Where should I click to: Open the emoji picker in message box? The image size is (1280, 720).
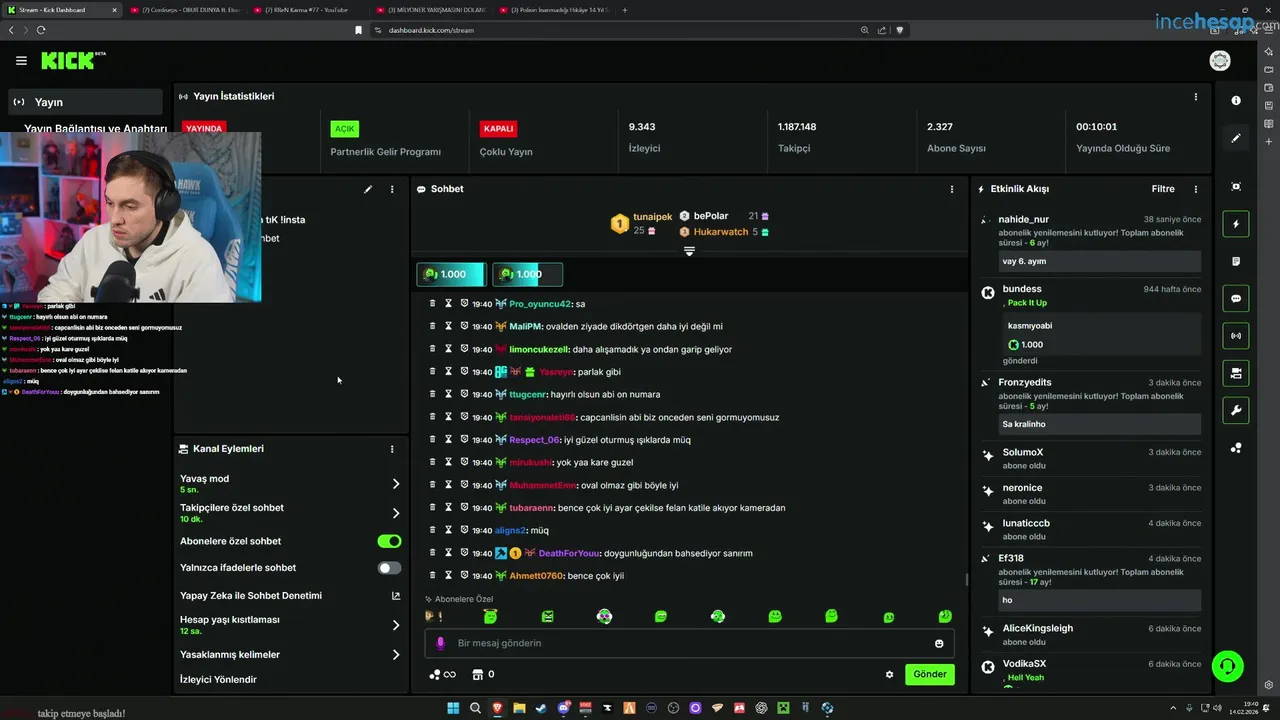(x=939, y=643)
